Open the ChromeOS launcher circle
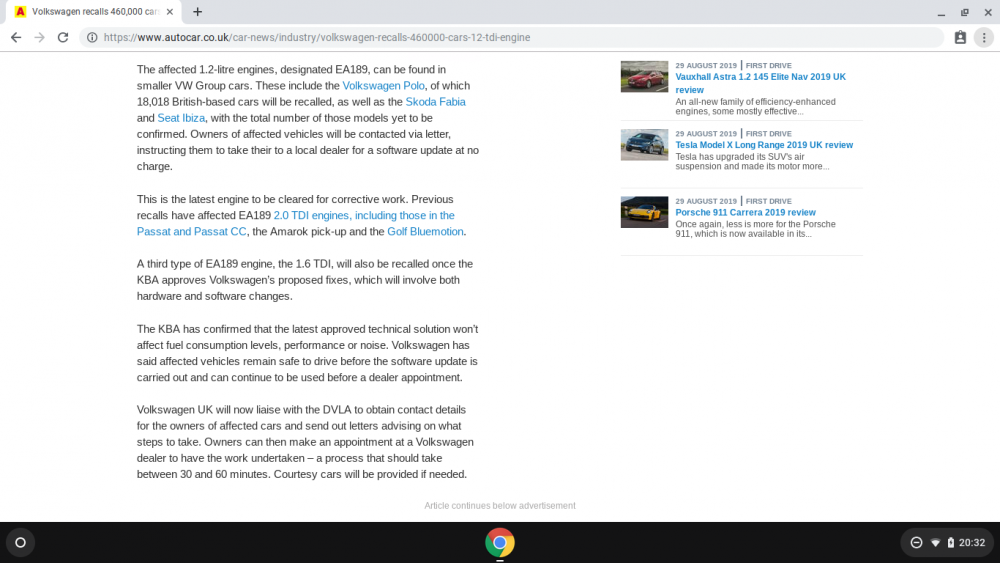1000x563 pixels. coord(20,543)
